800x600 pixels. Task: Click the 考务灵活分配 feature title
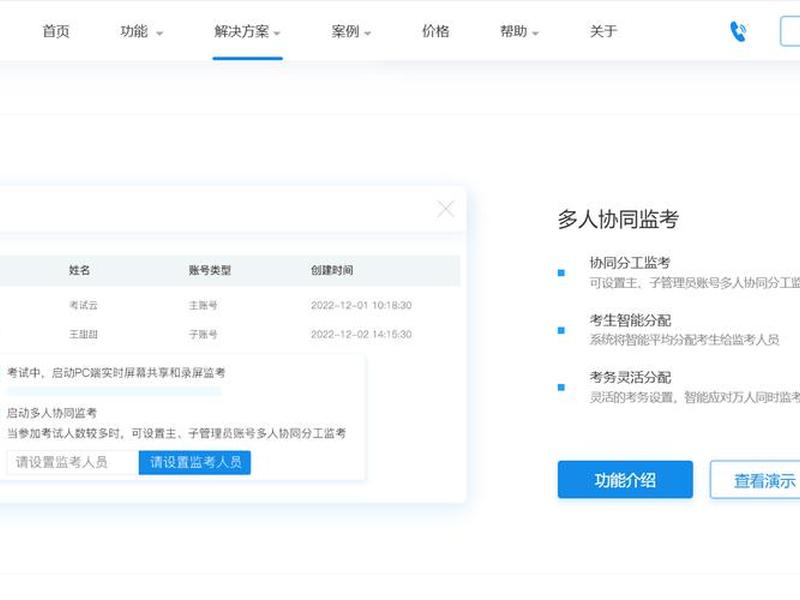click(630, 378)
